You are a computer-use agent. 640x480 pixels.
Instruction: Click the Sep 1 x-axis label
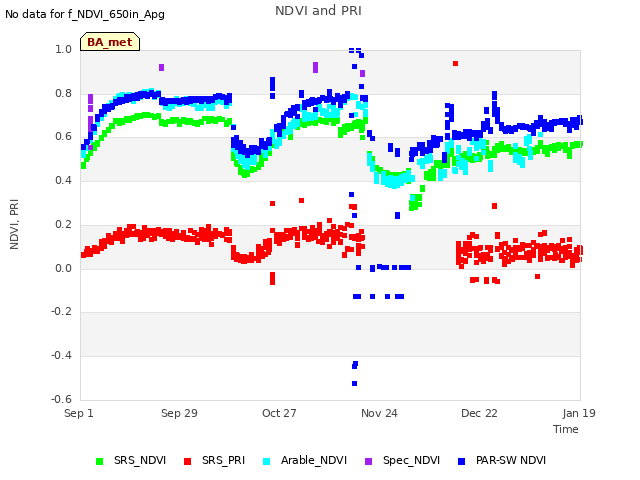pos(79,413)
